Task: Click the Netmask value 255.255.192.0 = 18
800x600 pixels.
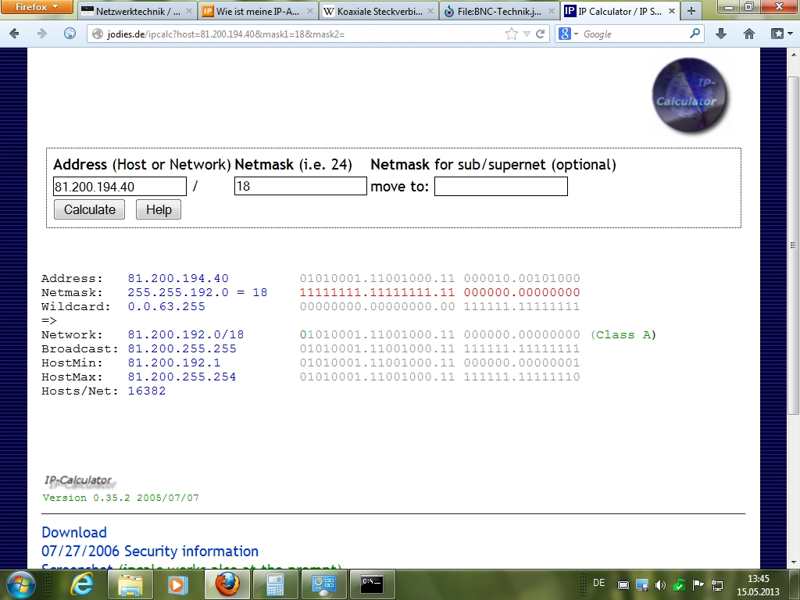Action: [197, 292]
